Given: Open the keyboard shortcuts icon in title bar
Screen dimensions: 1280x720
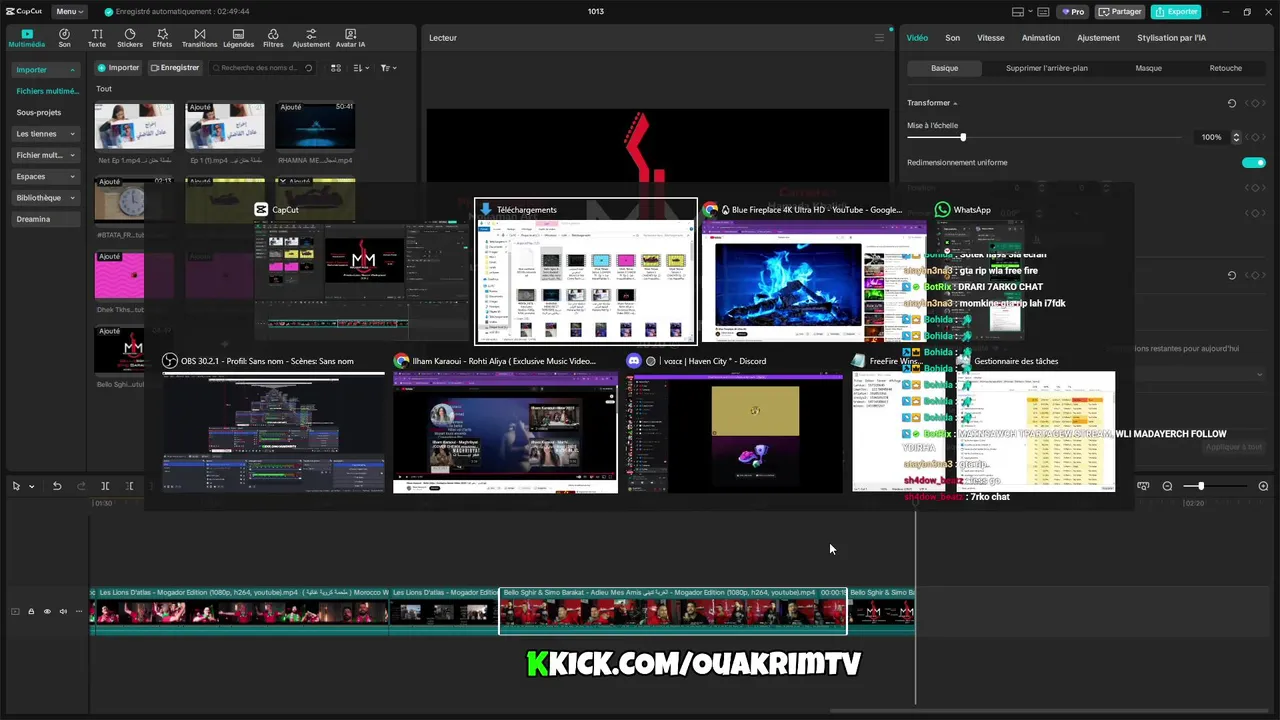Looking at the screenshot, I should [x=1041, y=12].
